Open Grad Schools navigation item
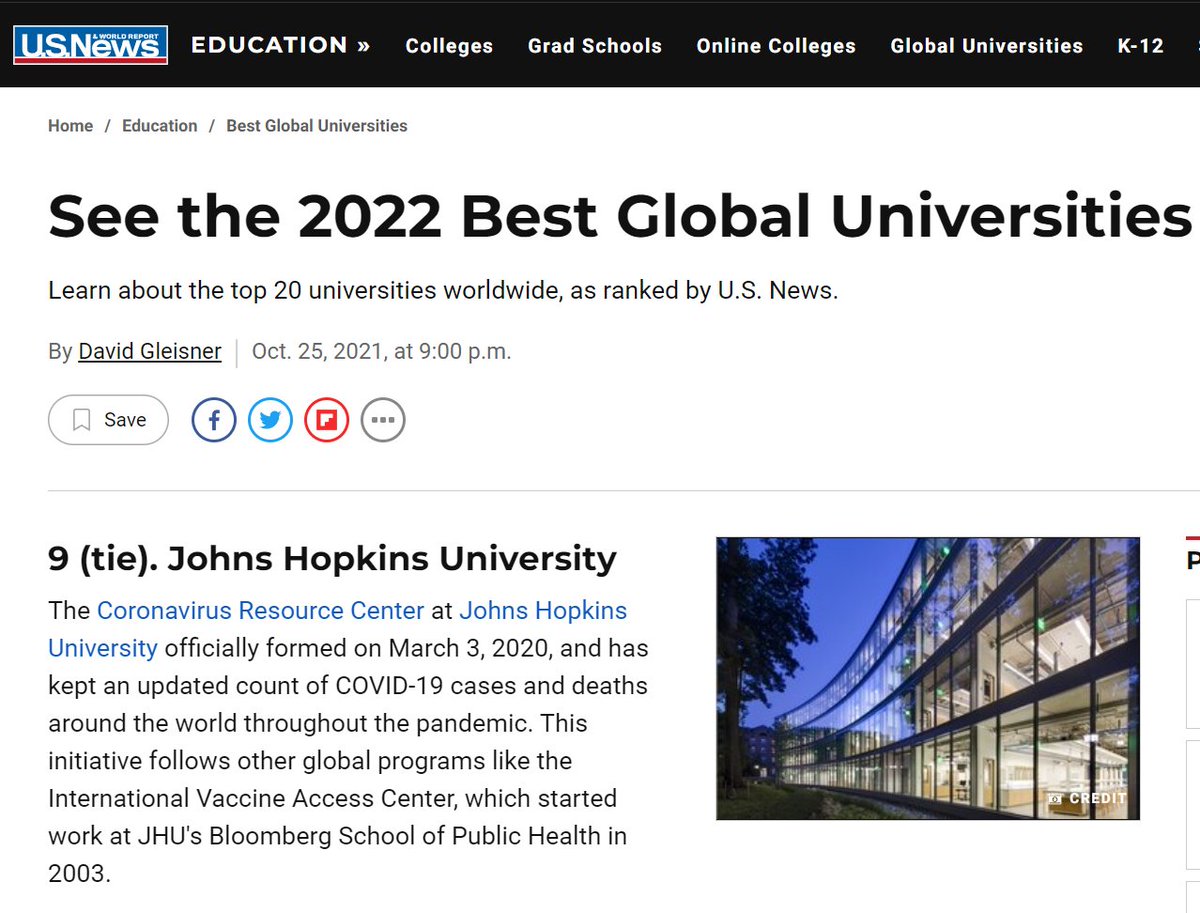 595,46
